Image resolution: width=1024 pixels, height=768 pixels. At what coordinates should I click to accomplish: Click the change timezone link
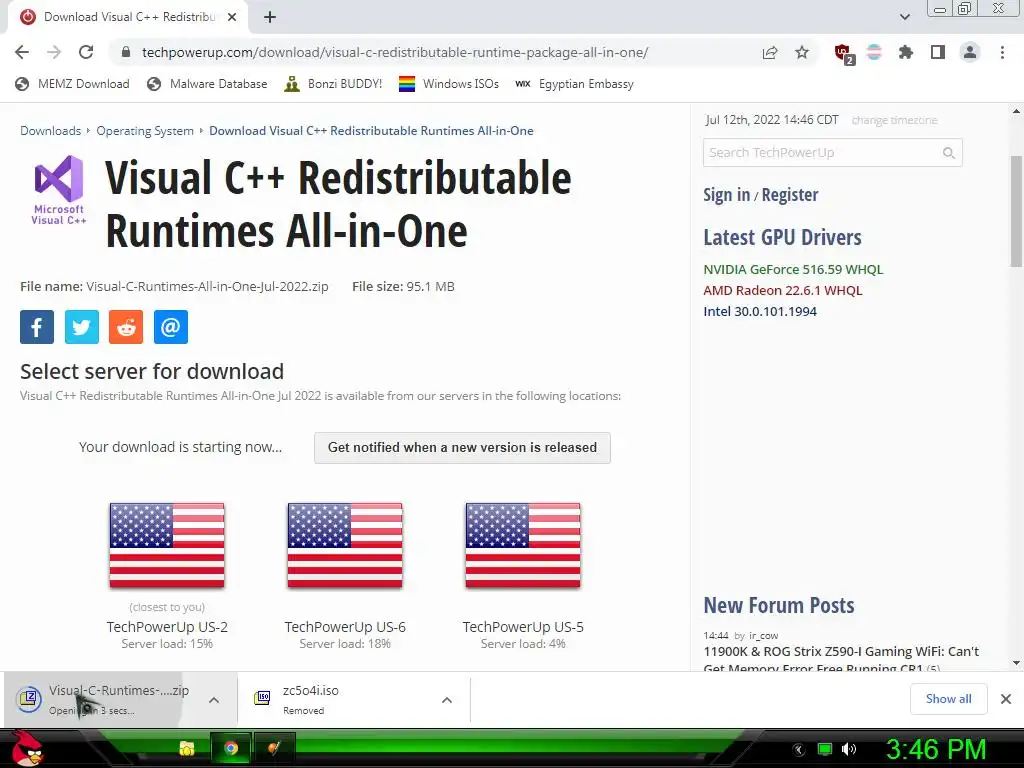click(x=895, y=120)
